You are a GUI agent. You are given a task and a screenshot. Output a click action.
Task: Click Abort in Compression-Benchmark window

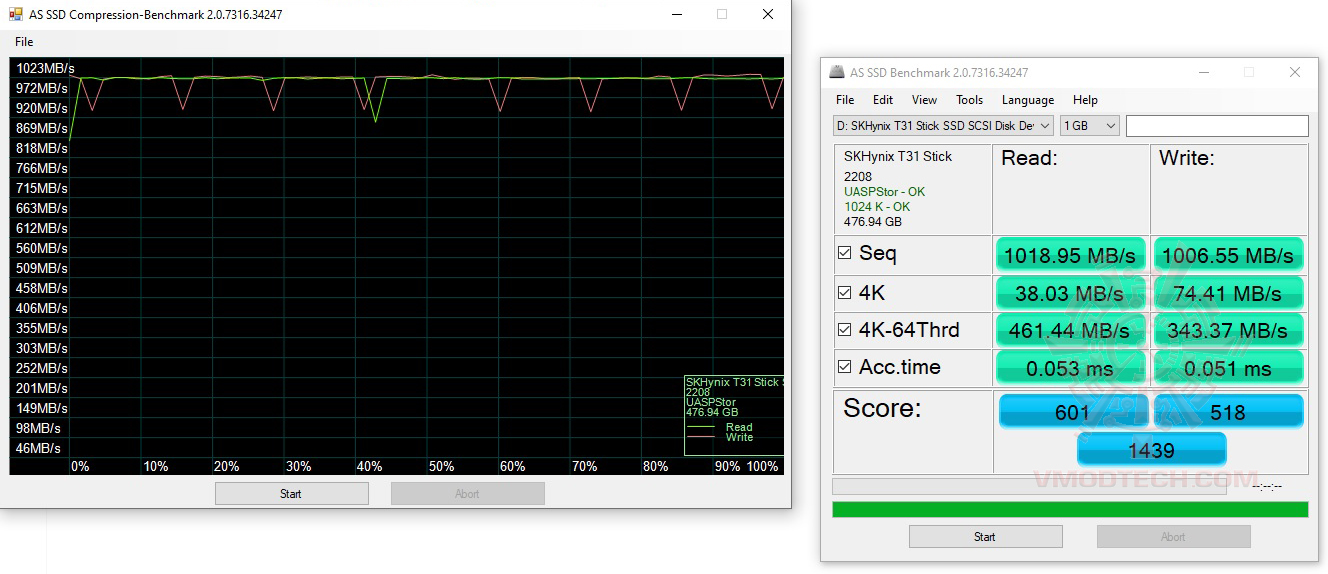pos(467,493)
